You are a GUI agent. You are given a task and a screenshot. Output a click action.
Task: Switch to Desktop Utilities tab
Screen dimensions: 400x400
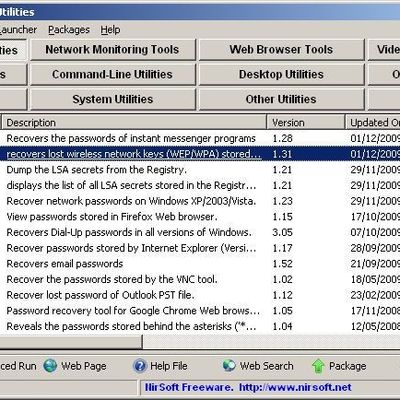pyautogui.click(x=281, y=74)
